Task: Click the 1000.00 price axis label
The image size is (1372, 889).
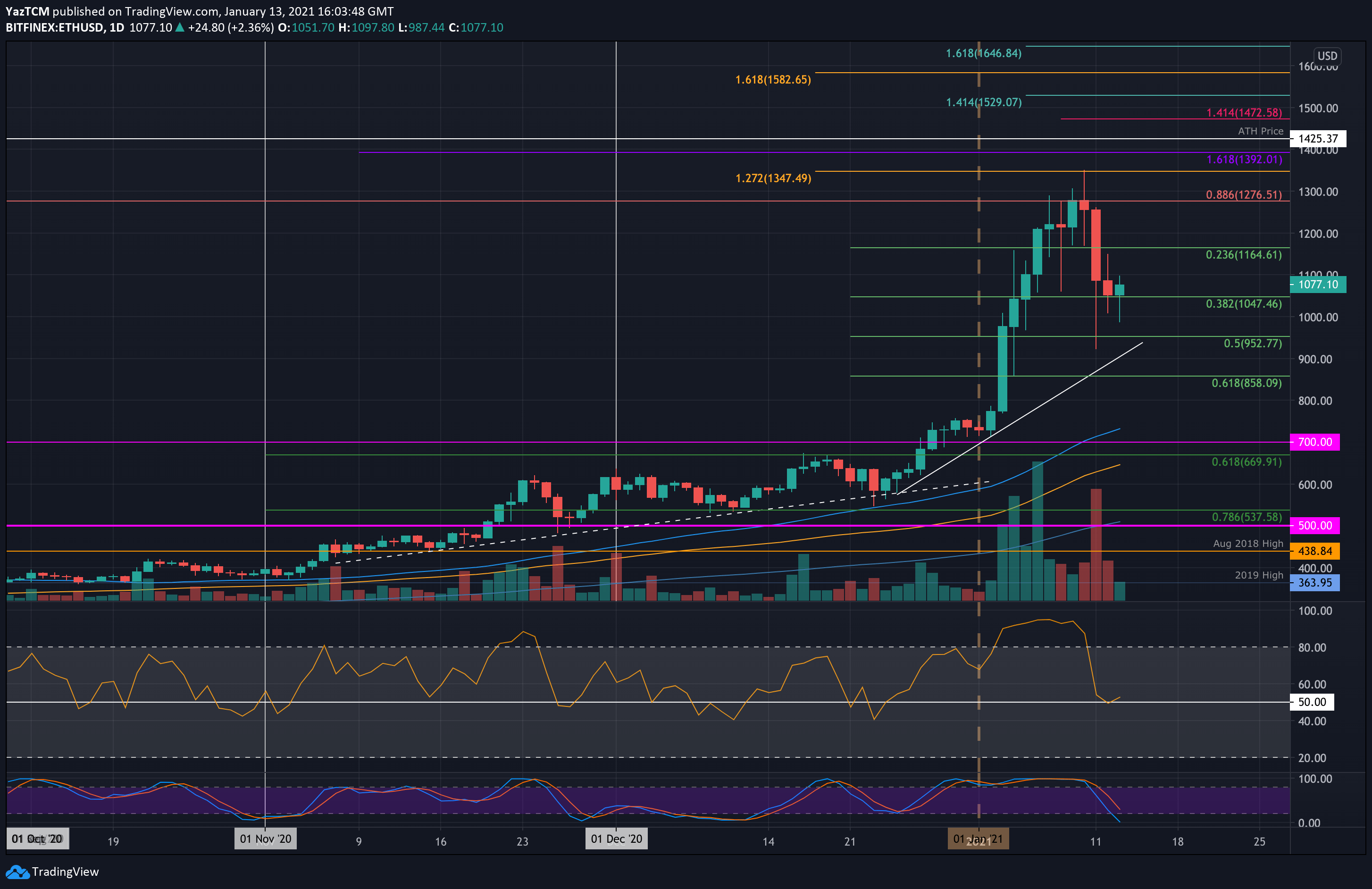Action: [x=1318, y=317]
